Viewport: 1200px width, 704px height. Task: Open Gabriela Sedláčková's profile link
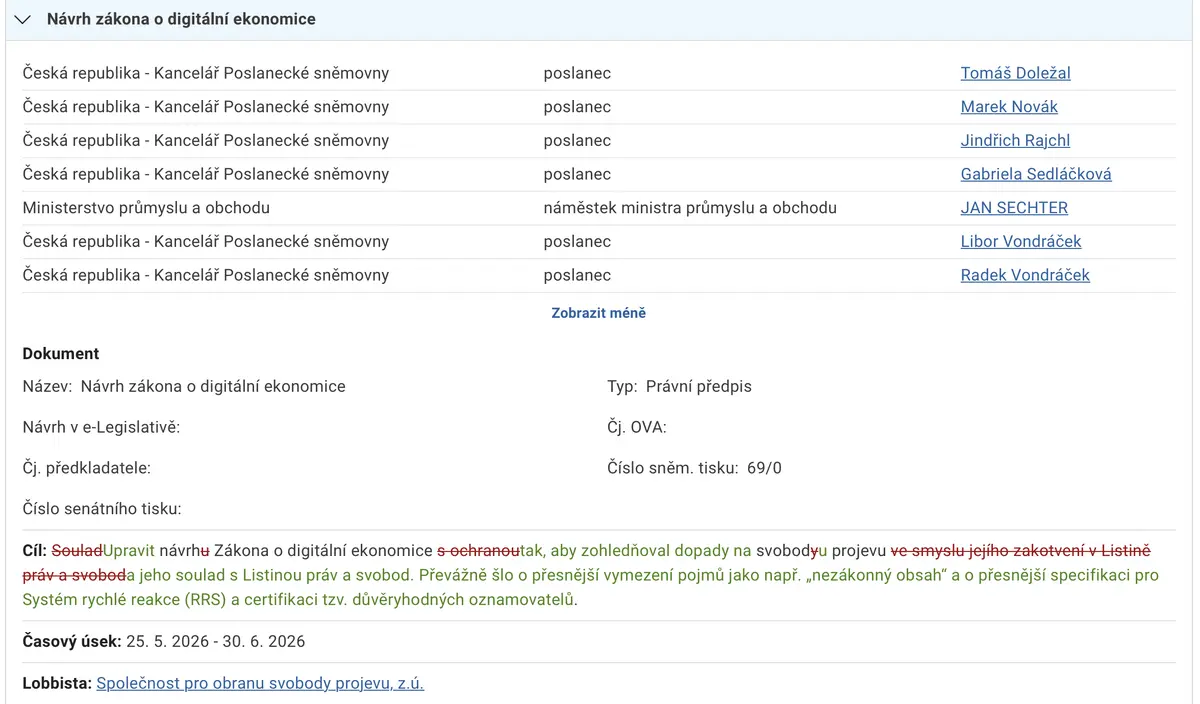coord(1036,174)
